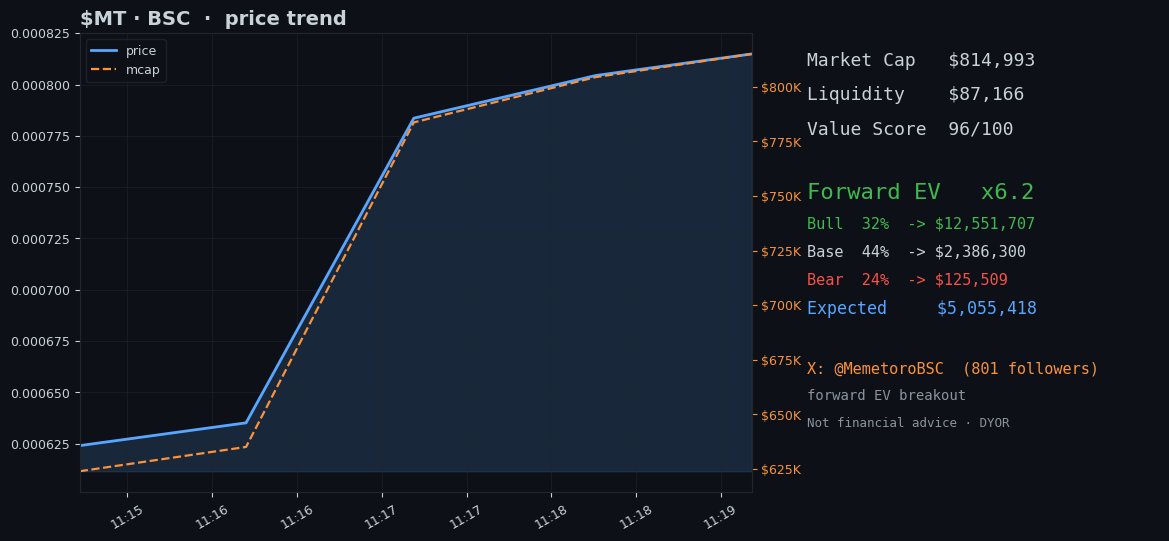
Task: Click the 11:15 time axis label
Action: click(x=125, y=517)
